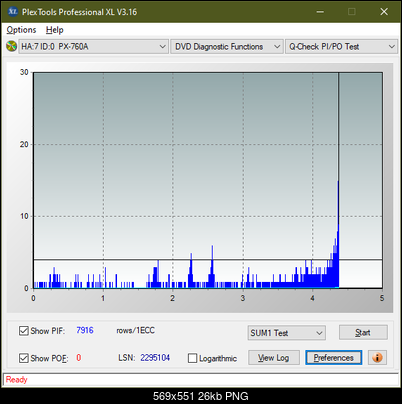Click the rows/1ECC label
Screen dimensions: 402x404
pos(135,330)
